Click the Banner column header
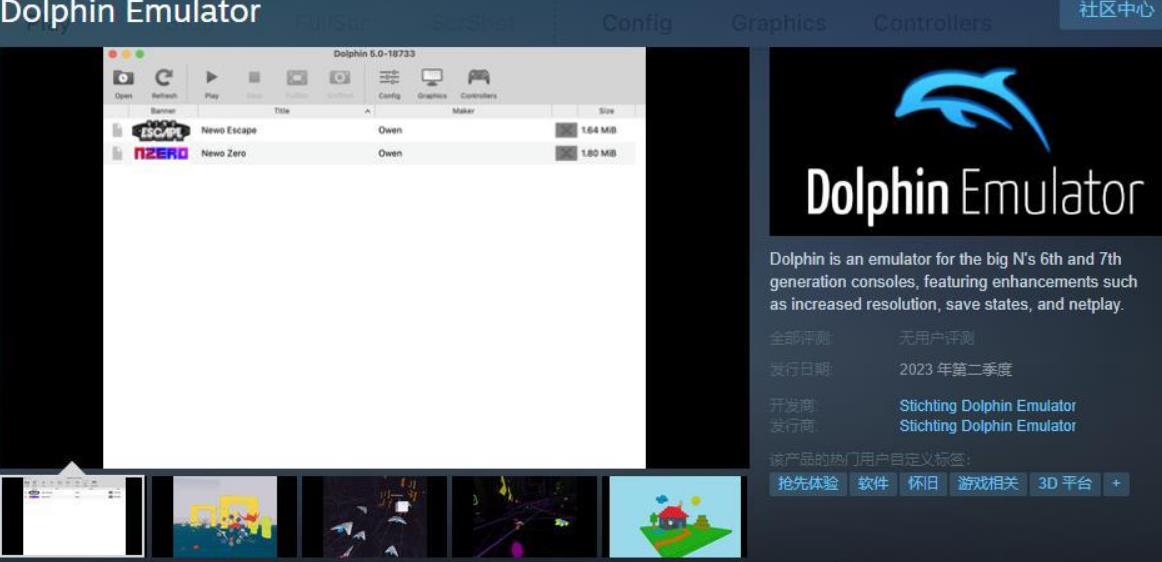Viewport: 1162px width, 562px height. [x=163, y=111]
